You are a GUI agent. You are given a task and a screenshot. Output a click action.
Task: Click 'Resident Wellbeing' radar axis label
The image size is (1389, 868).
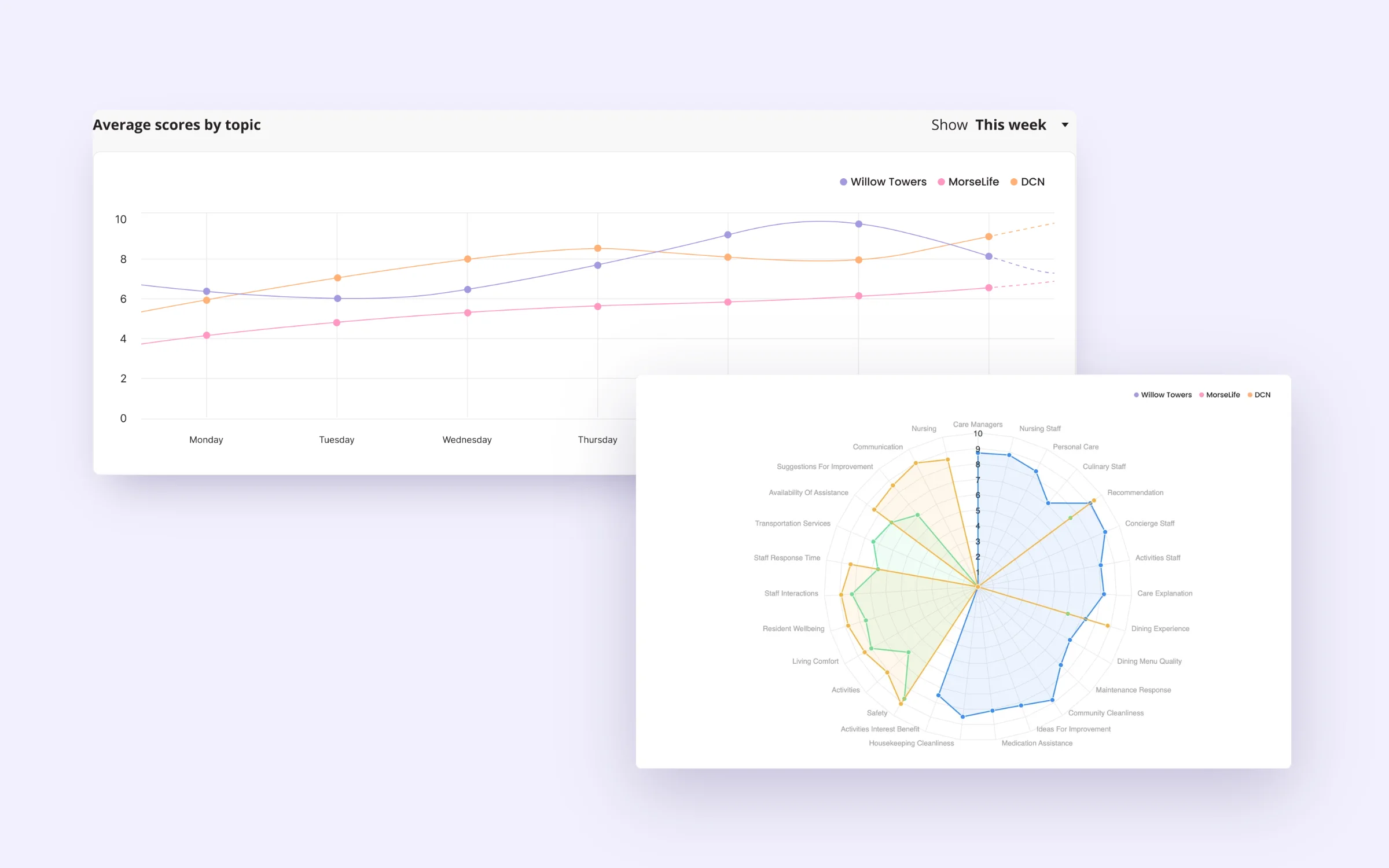(793, 628)
